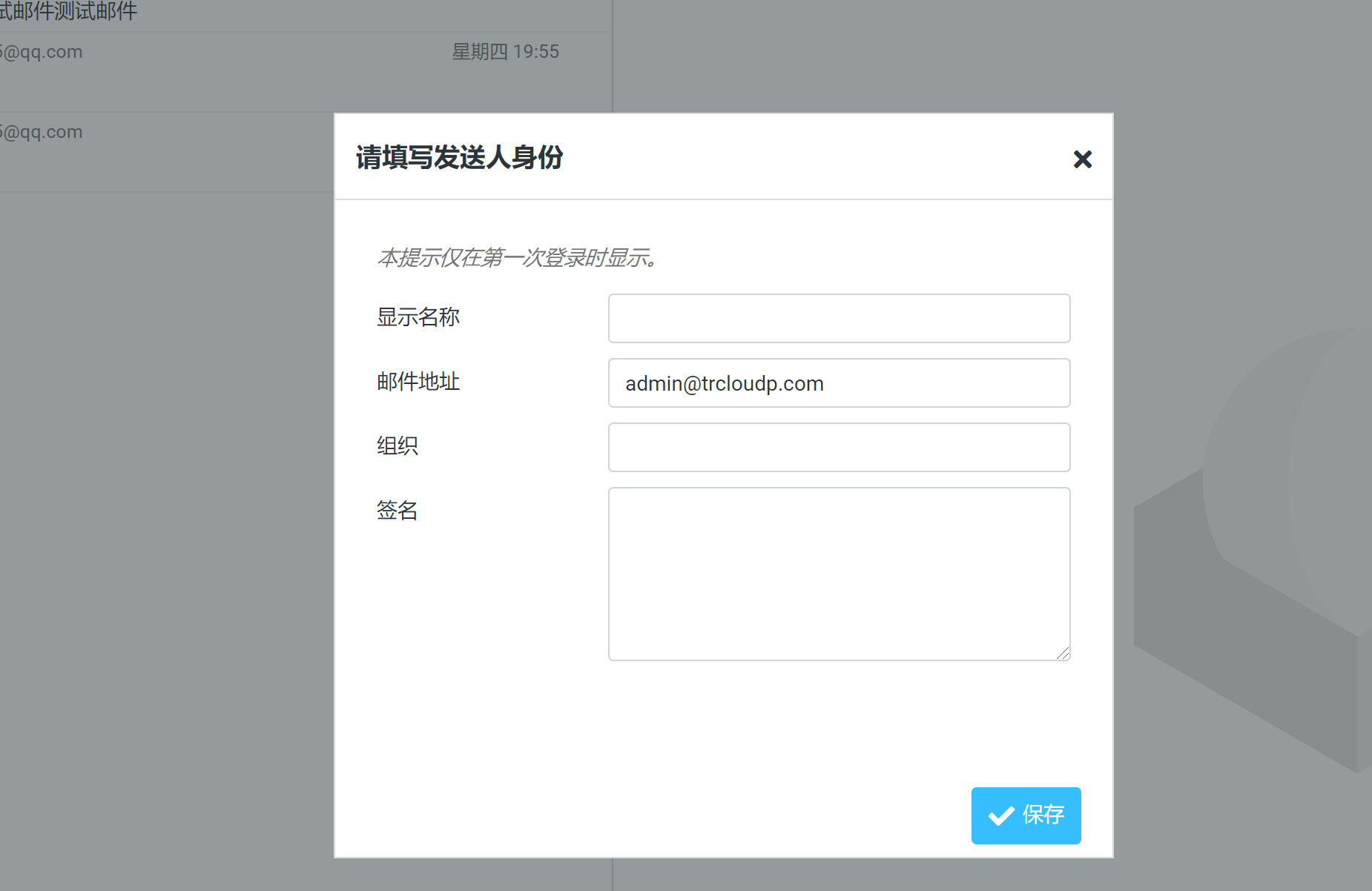Click the 星期四 19:55 timestamp
Viewport: 1372px width, 891px height.
tap(505, 52)
